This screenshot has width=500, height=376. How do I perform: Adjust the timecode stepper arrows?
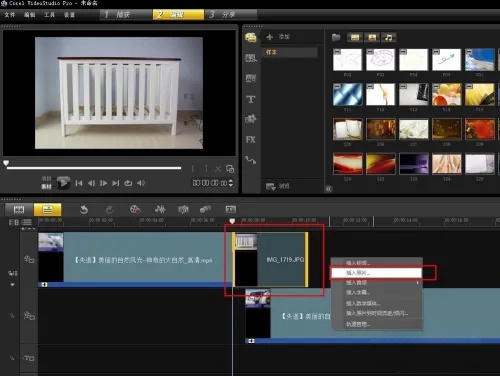(231, 183)
